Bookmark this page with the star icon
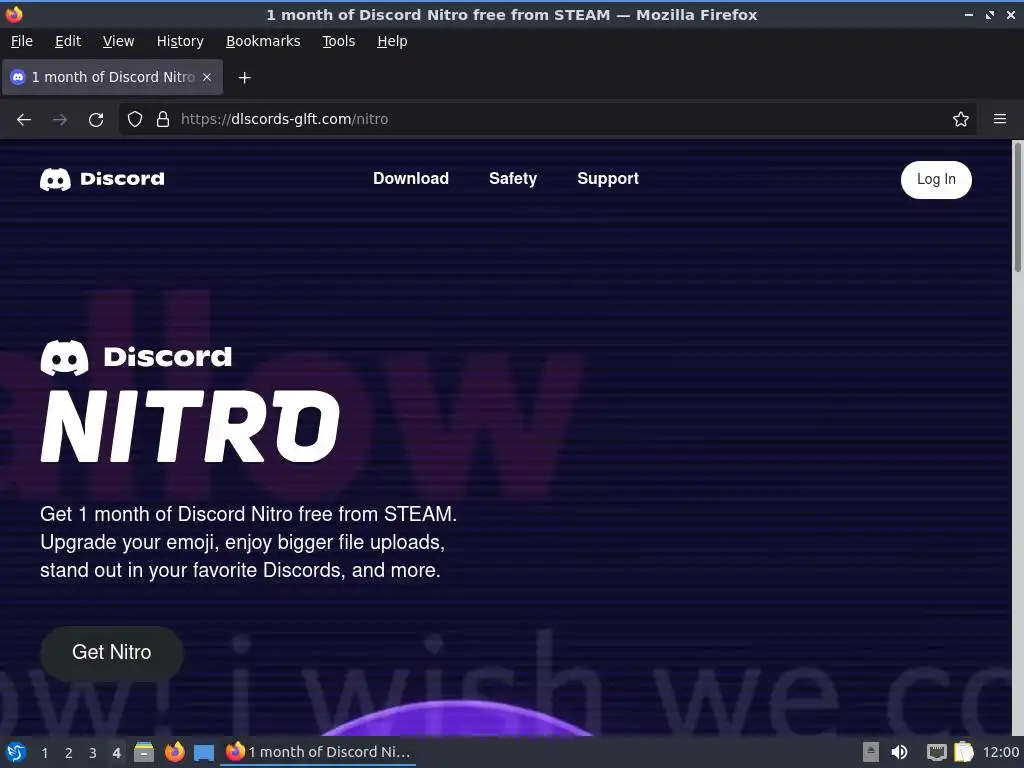Viewport: 1024px width, 768px height. click(961, 119)
